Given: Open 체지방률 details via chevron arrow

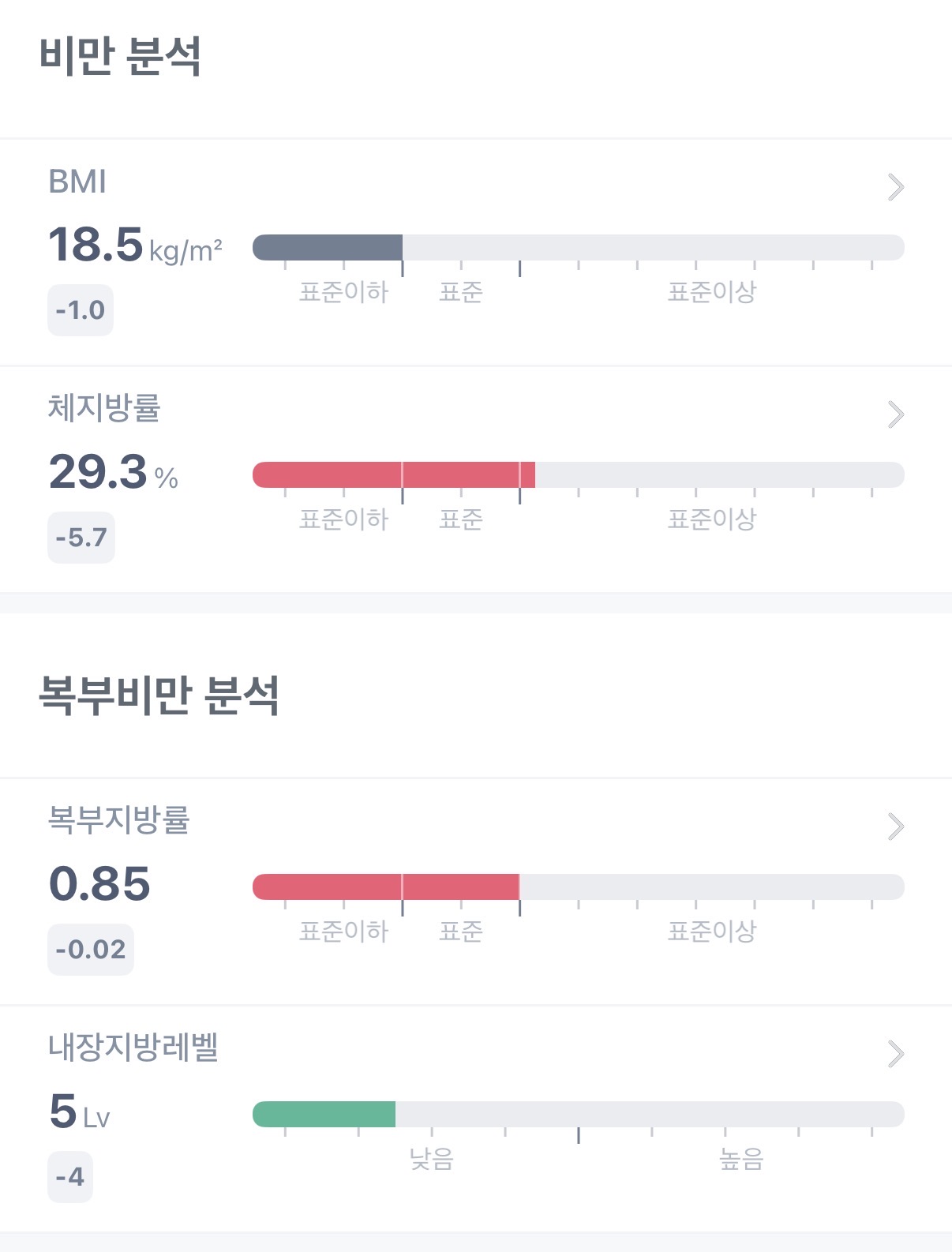Looking at the screenshot, I should [895, 414].
